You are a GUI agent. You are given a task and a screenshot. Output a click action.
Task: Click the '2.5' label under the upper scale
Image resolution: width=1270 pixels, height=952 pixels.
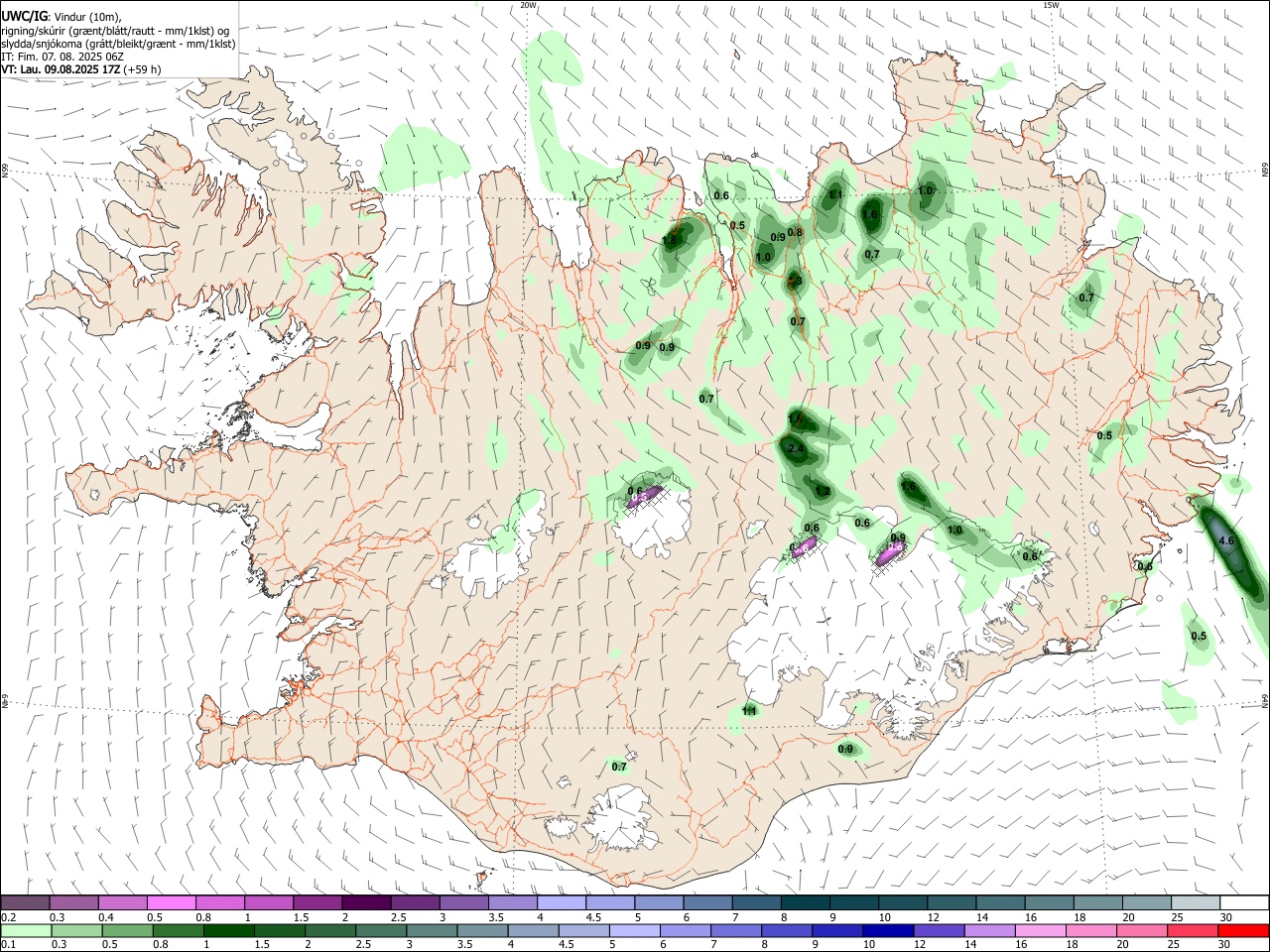pos(398,917)
